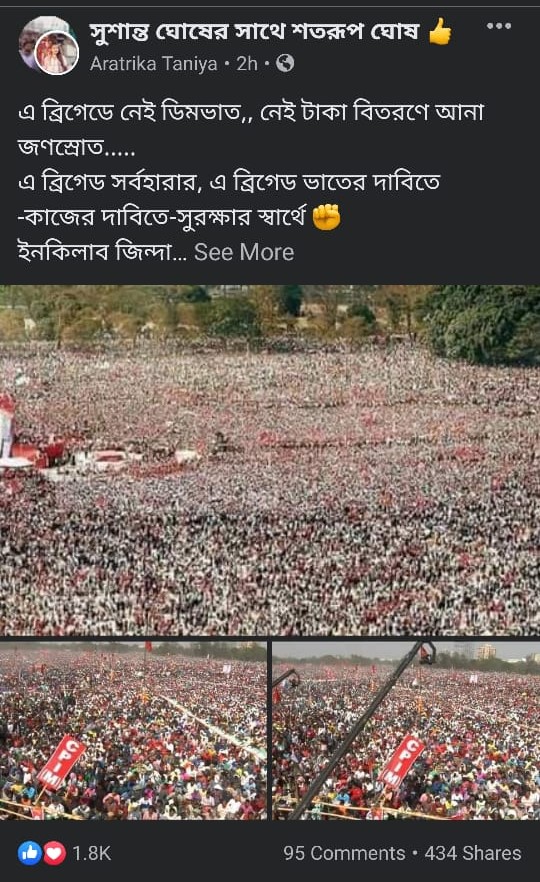Open the small overlapping poster avatar
540x882 pixels.
57,53
